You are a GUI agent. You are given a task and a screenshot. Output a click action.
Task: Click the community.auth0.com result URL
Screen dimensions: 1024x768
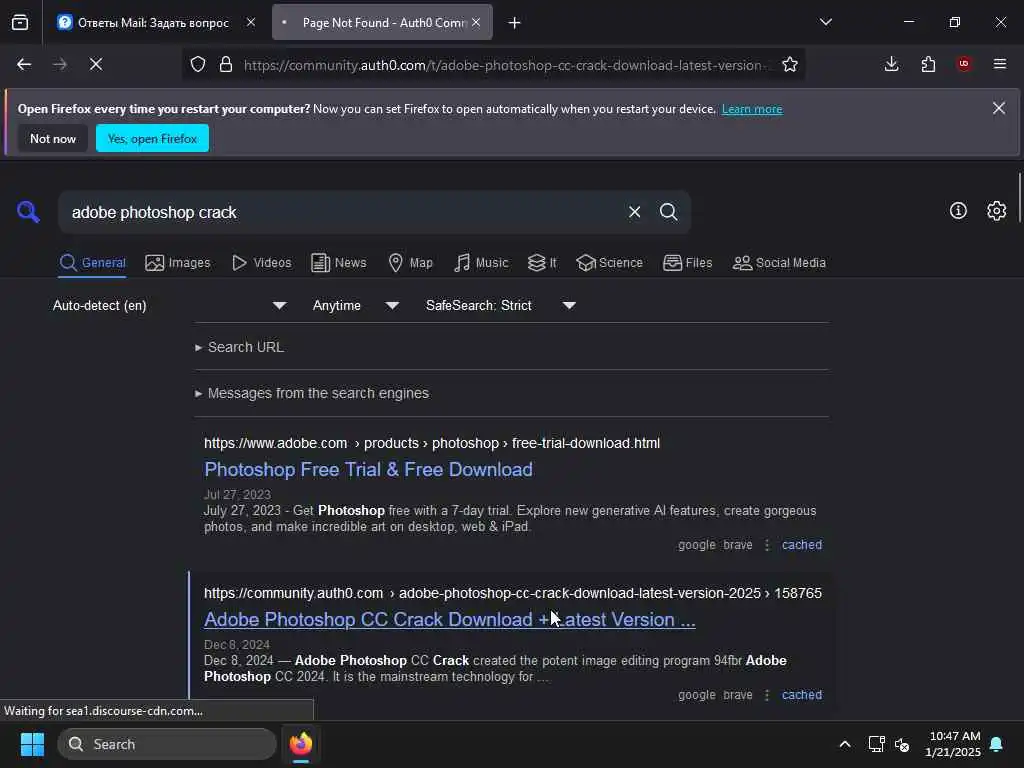click(513, 594)
